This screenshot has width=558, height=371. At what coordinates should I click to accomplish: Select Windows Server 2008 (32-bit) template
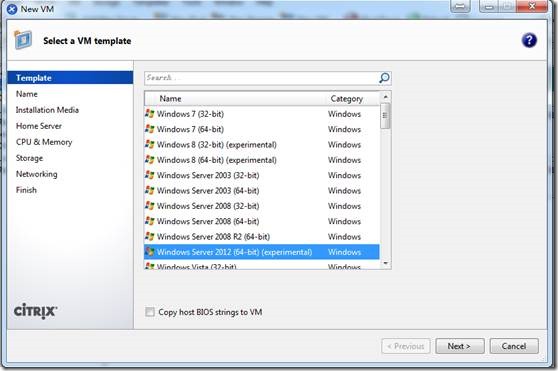click(262, 206)
